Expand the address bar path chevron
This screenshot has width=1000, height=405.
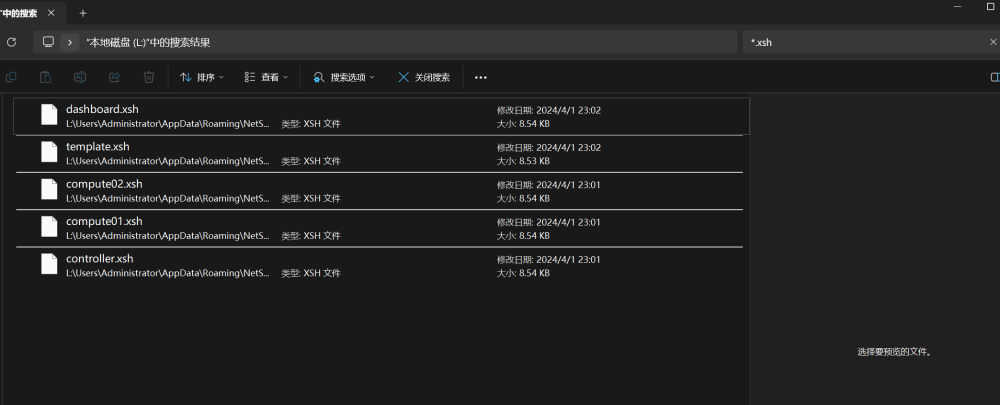point(69,42)
